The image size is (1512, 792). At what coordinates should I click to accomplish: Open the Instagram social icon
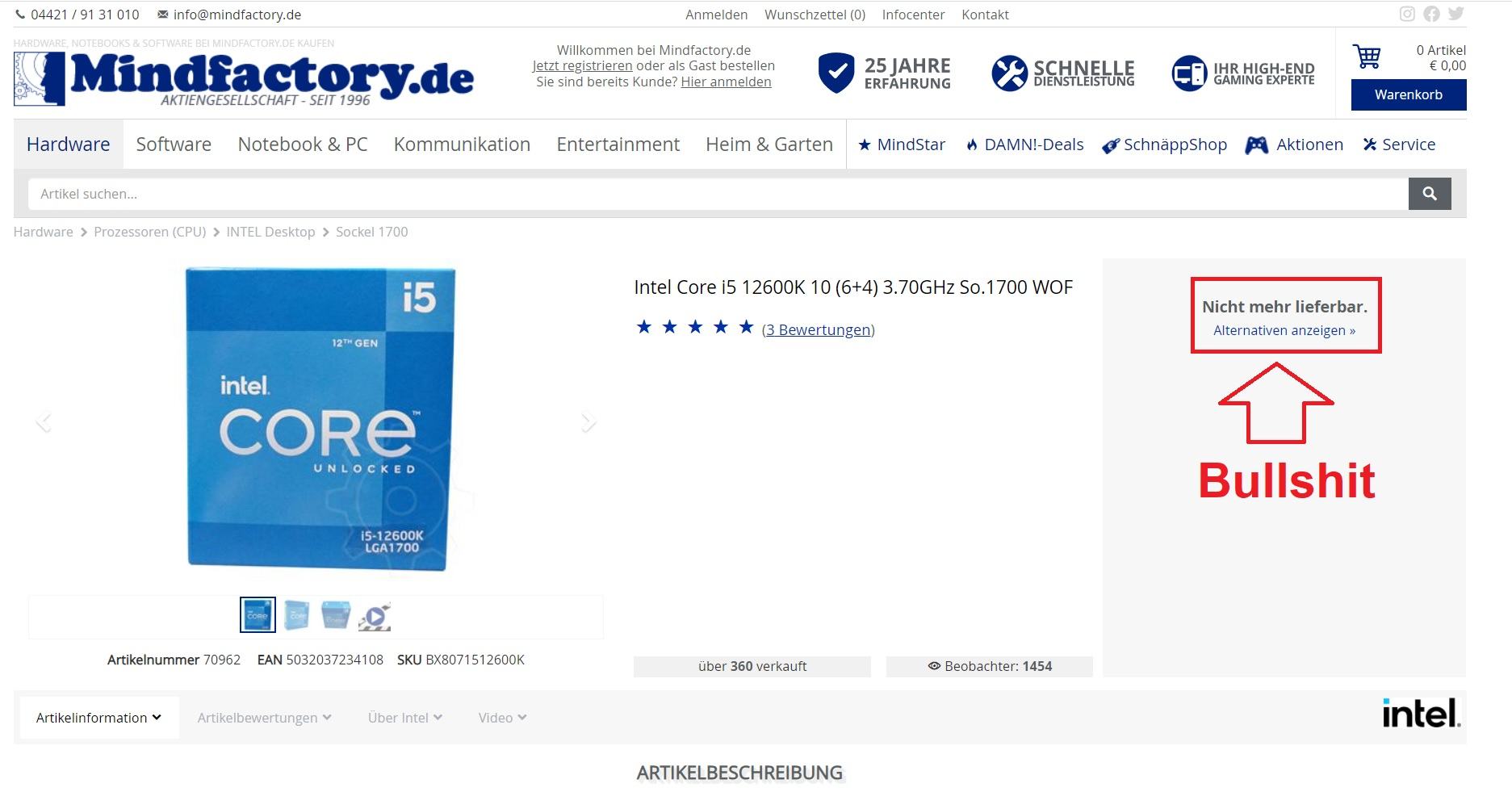click(x=1407, y=14)
